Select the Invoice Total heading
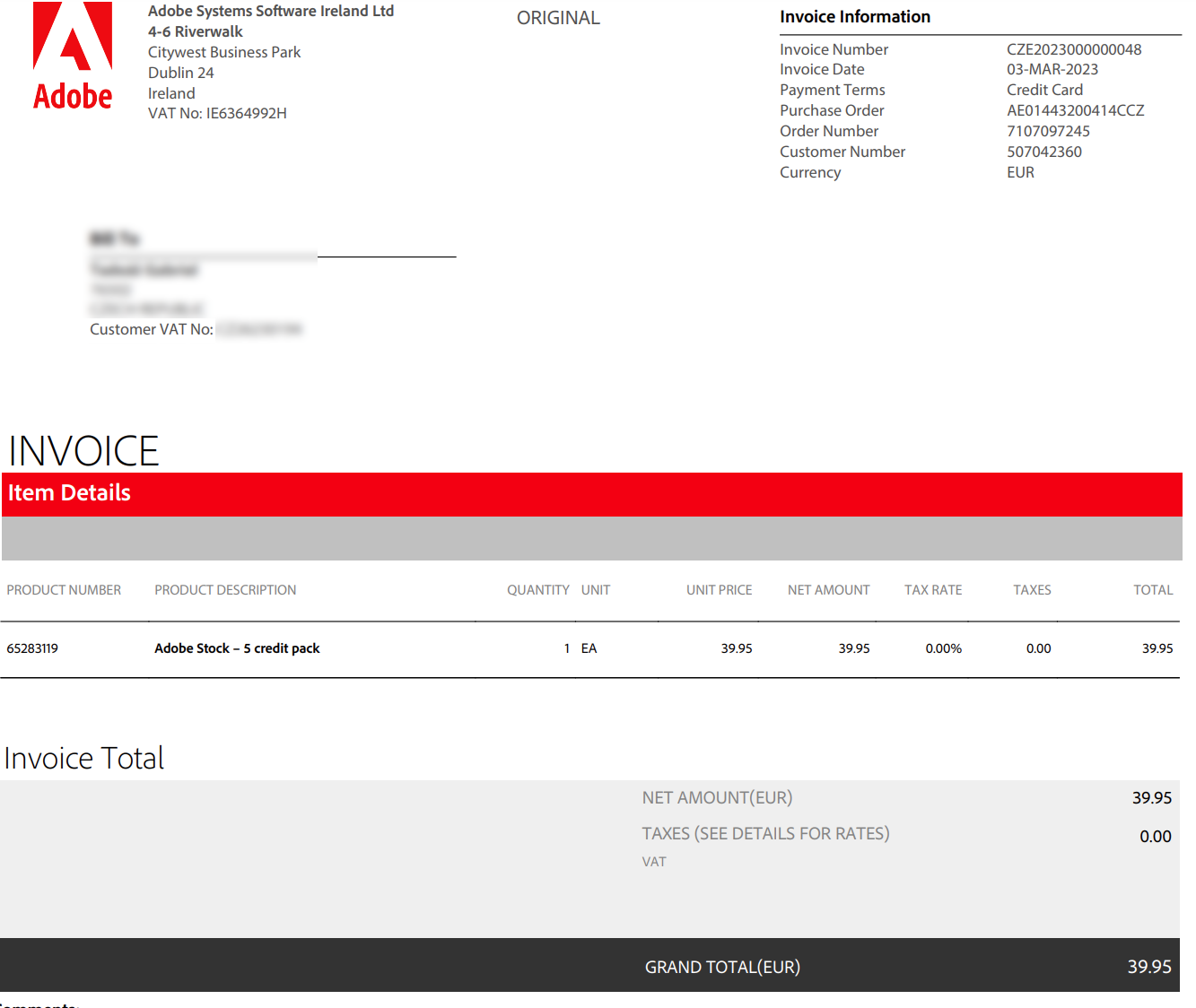The image size is (1196, 1008). [83, 758]
